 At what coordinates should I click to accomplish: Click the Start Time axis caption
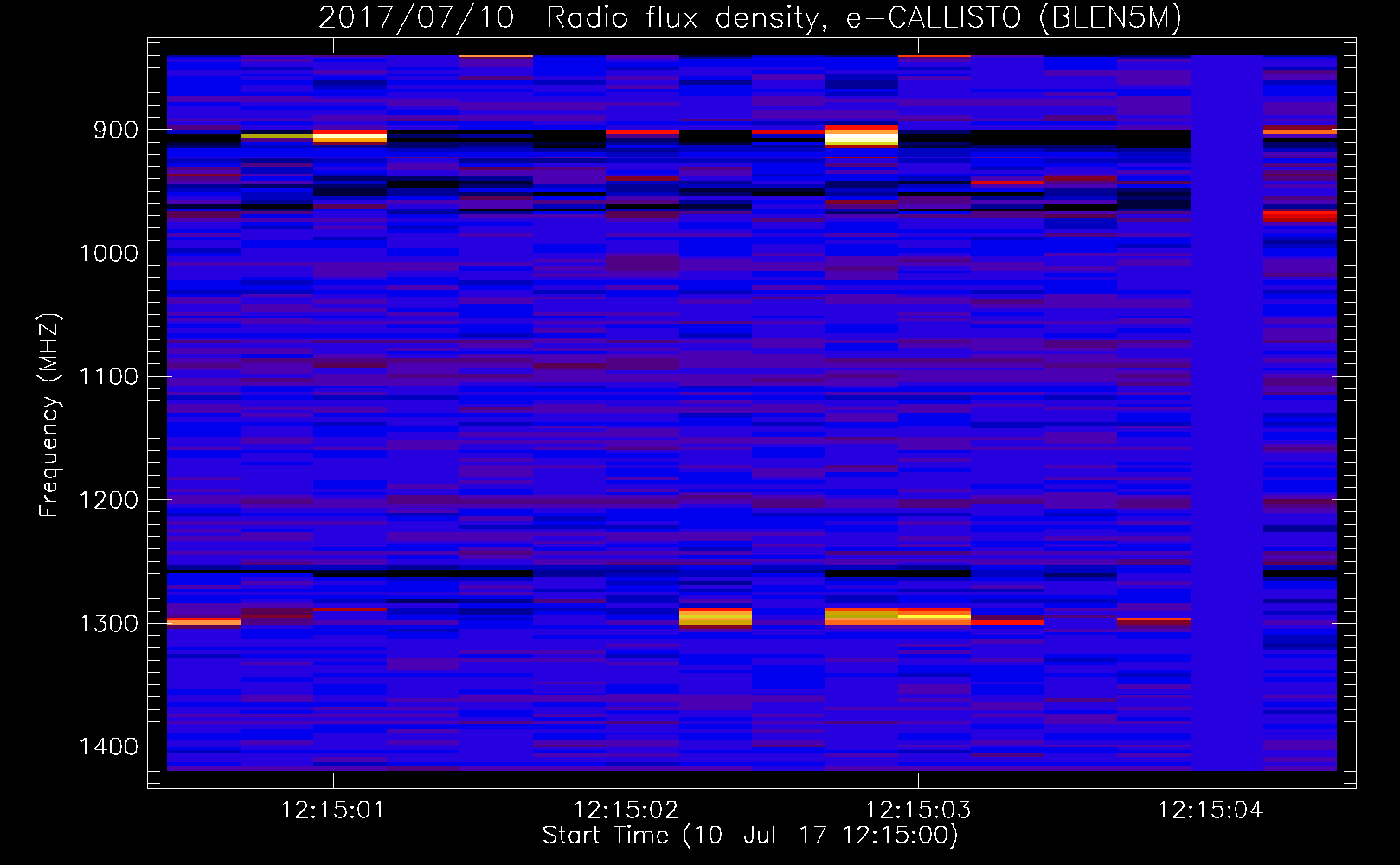(750, 836)
